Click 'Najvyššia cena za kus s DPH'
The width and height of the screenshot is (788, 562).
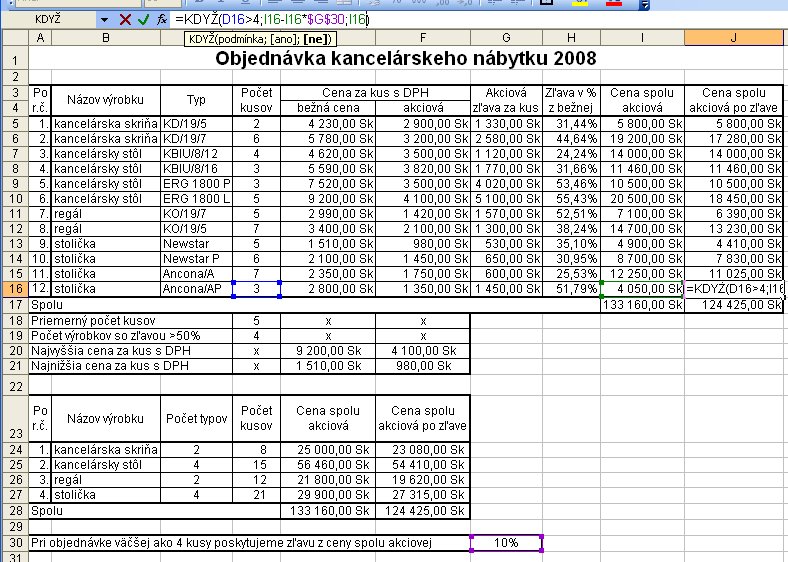[111, 351]
